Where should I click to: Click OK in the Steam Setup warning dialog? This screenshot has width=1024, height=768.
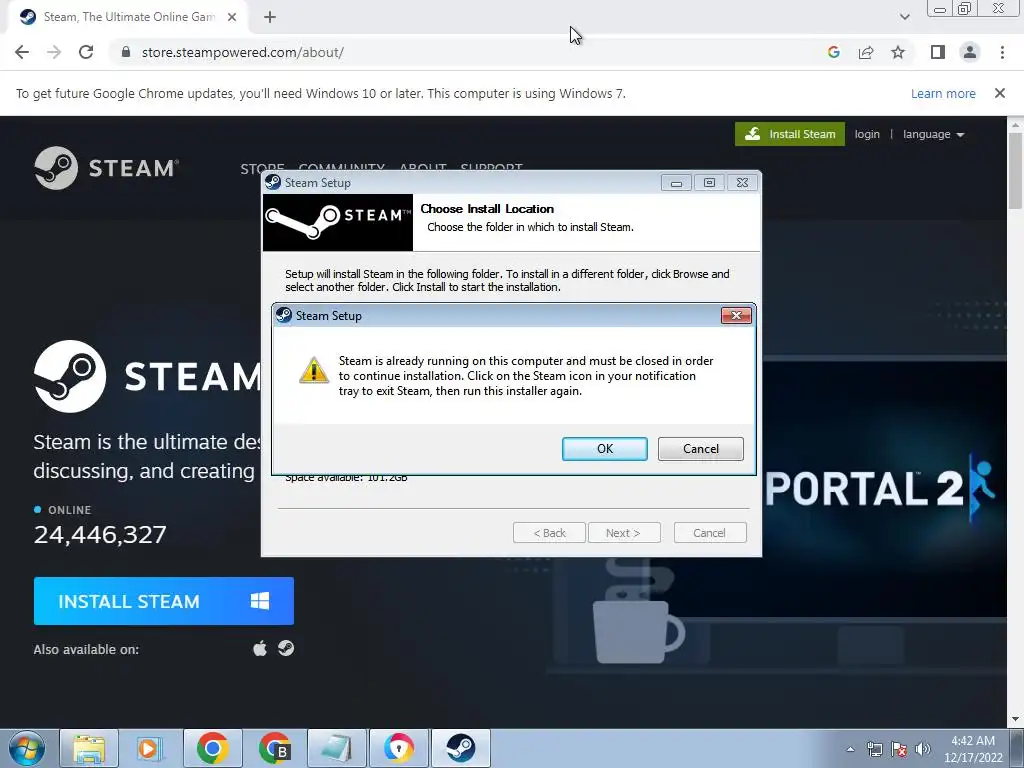click(x=605, y=449)
